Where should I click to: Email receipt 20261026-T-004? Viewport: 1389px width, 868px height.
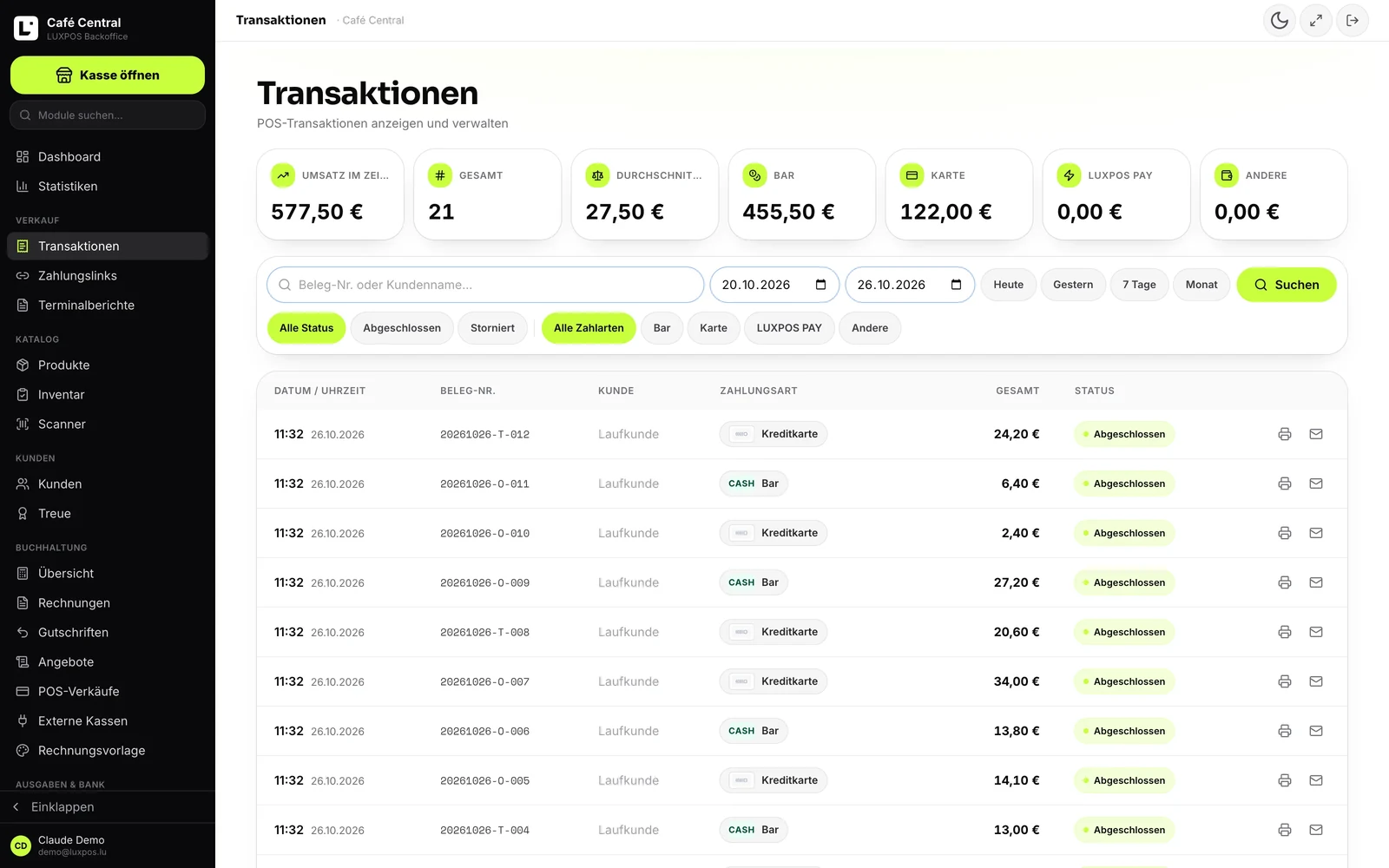(1316, 830)
